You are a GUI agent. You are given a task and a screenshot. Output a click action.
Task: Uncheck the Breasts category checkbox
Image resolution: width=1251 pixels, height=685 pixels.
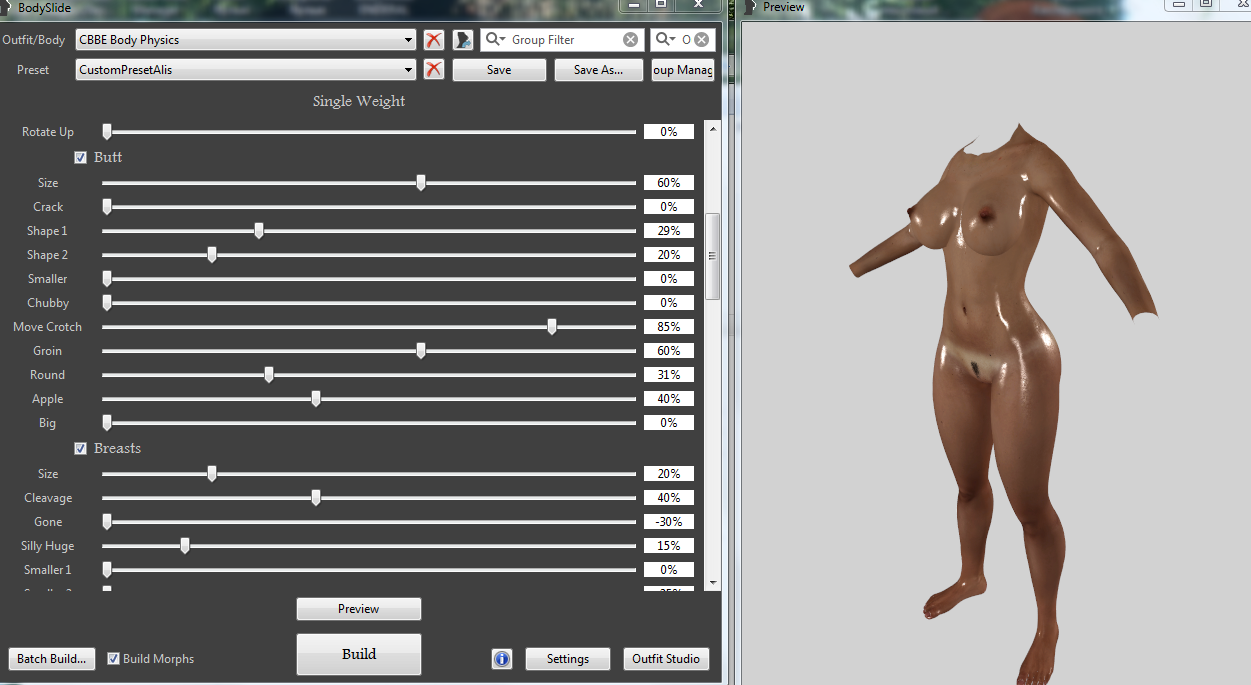coord(81,448)
